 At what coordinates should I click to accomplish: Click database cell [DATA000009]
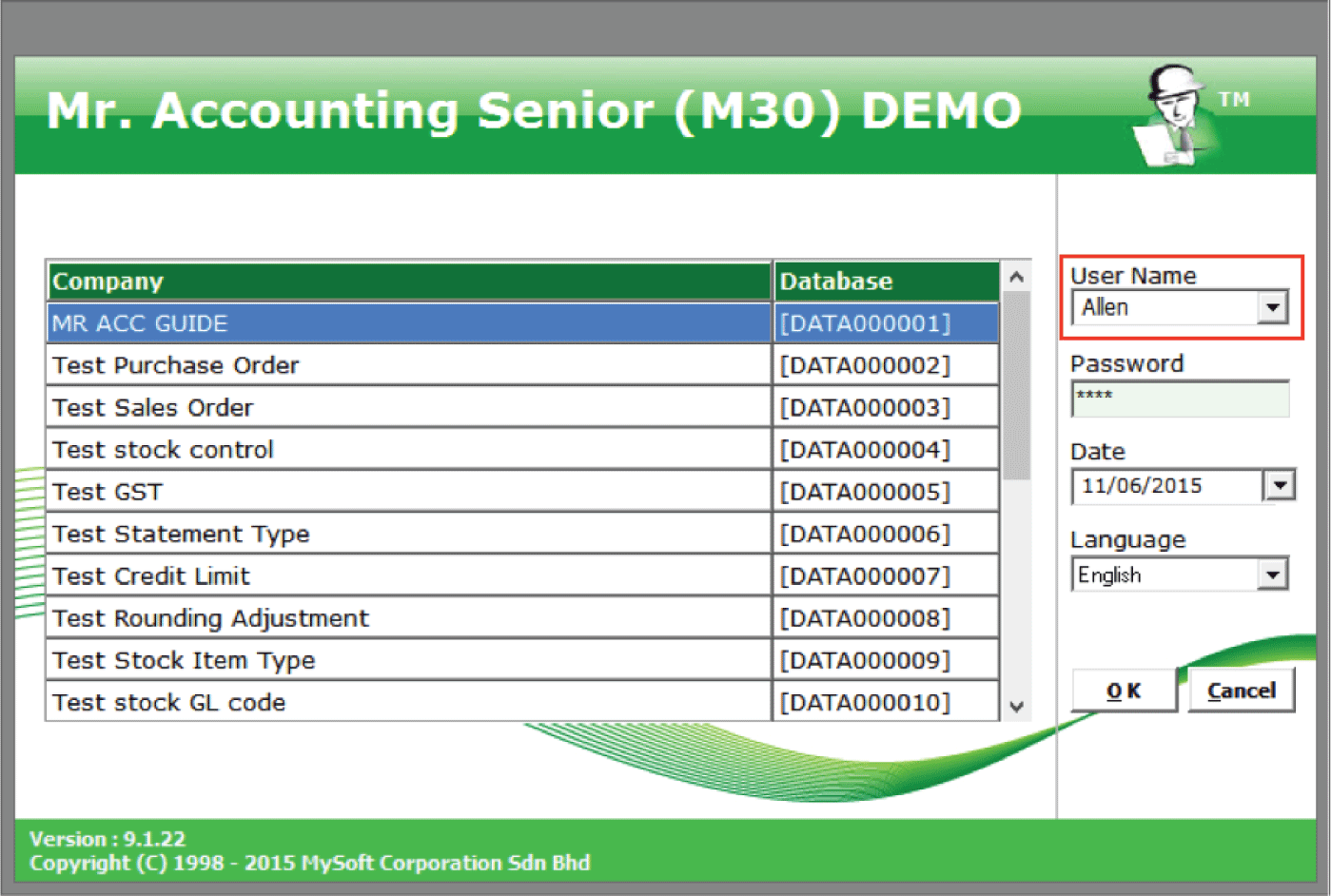click(887, 660)
